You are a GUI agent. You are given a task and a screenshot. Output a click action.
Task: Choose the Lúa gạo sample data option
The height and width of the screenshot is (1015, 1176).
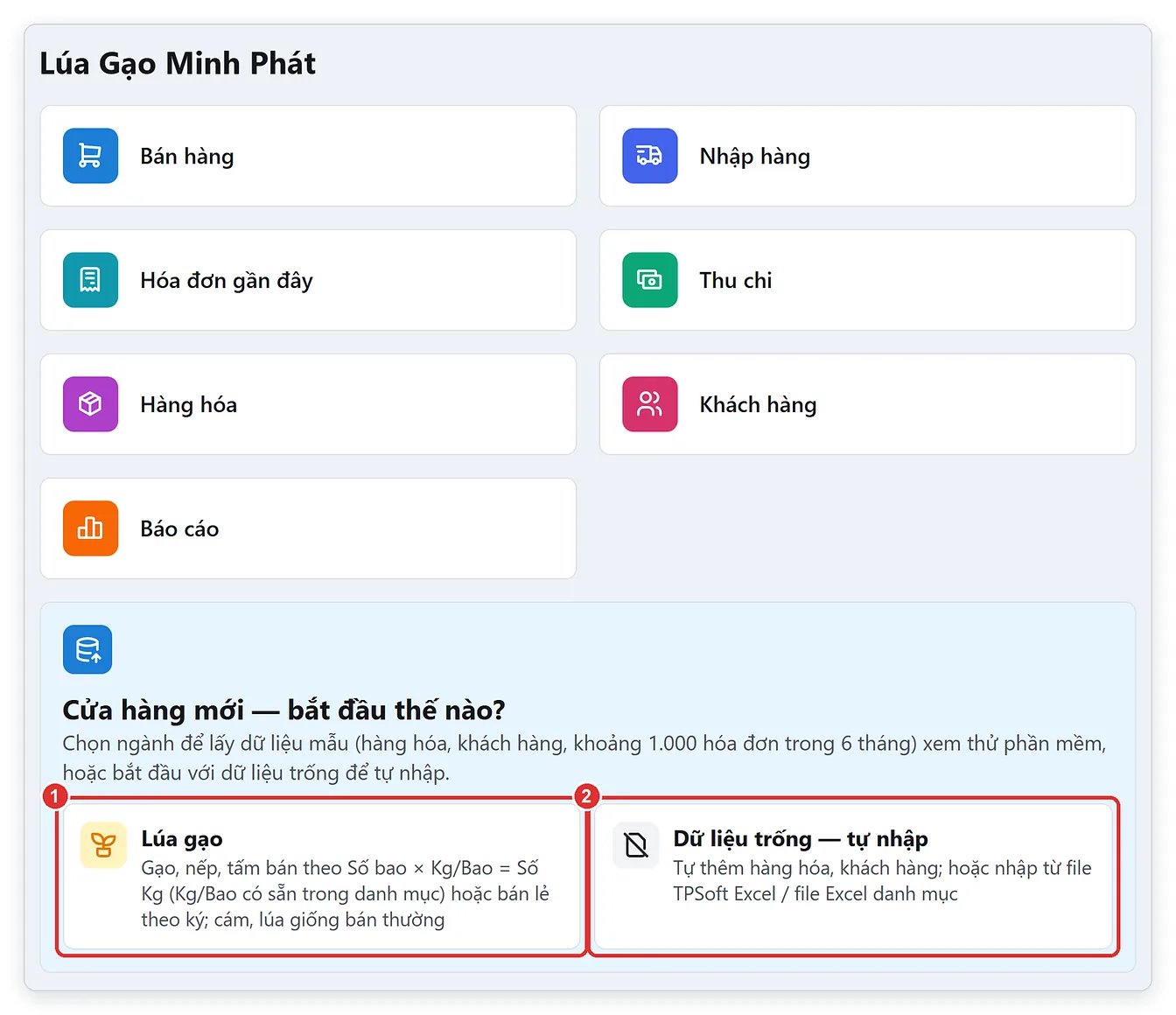pyautogui.click(x=321, y=877)
